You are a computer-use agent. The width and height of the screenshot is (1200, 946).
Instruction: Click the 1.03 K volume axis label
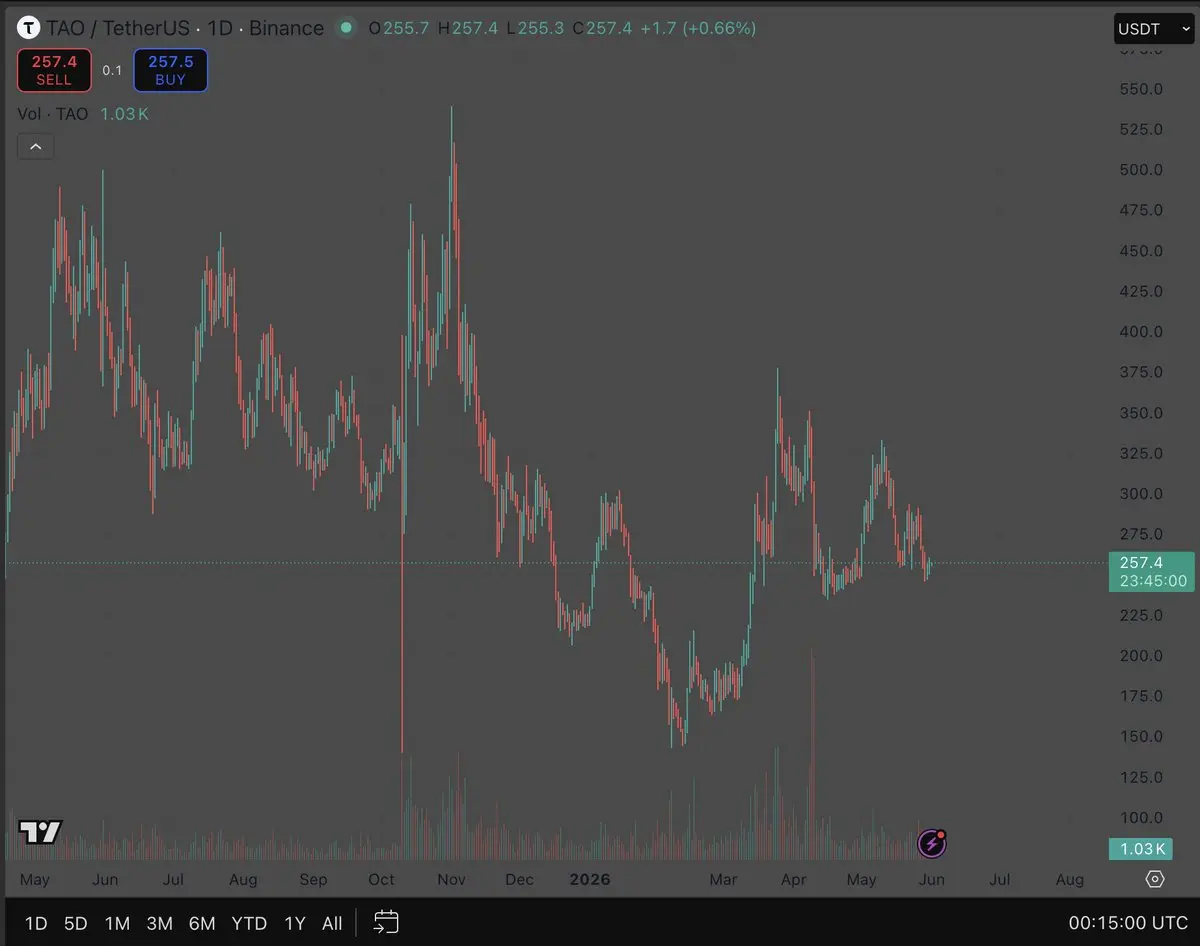tap(1141, 849)
